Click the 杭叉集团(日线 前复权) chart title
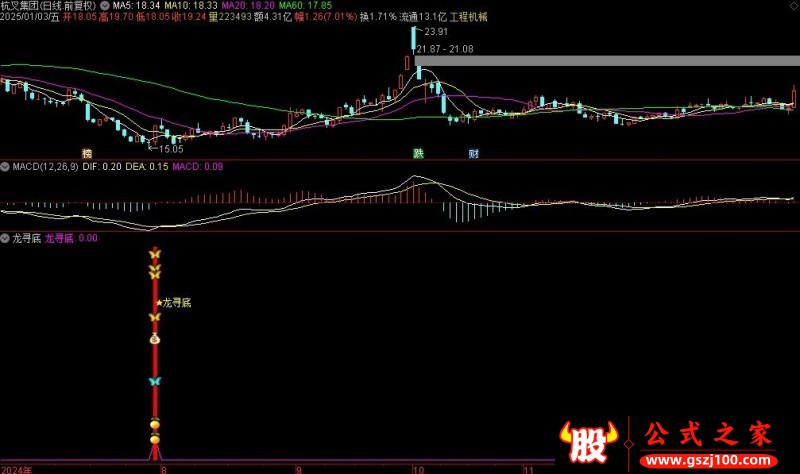Screen dimensions: 800x474 coord(48,6)
